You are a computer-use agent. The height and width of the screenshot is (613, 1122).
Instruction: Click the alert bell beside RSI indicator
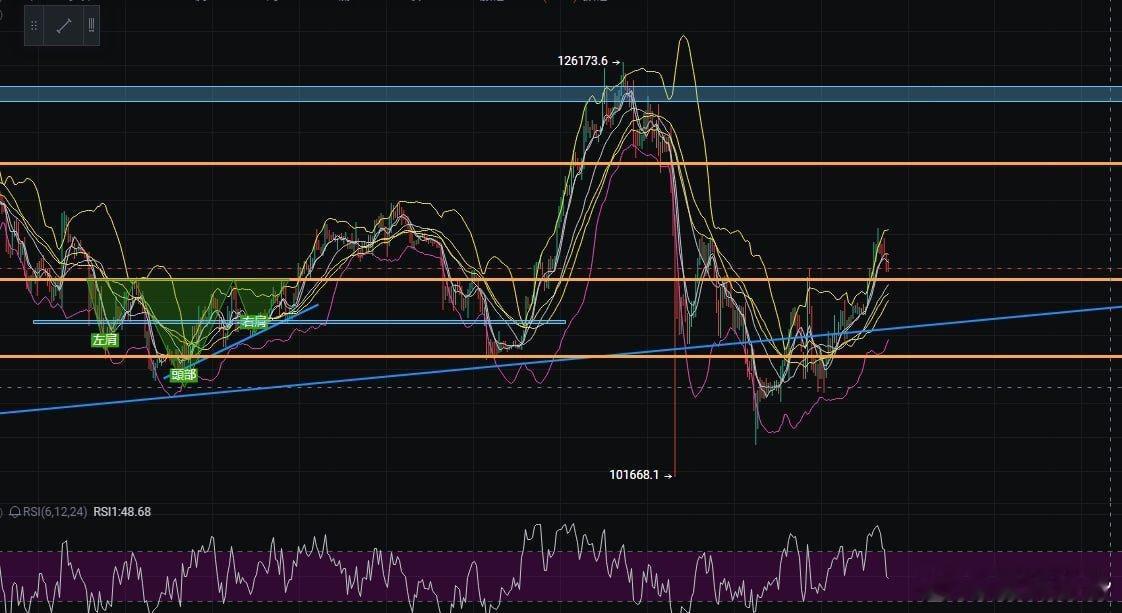click(x=16, y=512)
